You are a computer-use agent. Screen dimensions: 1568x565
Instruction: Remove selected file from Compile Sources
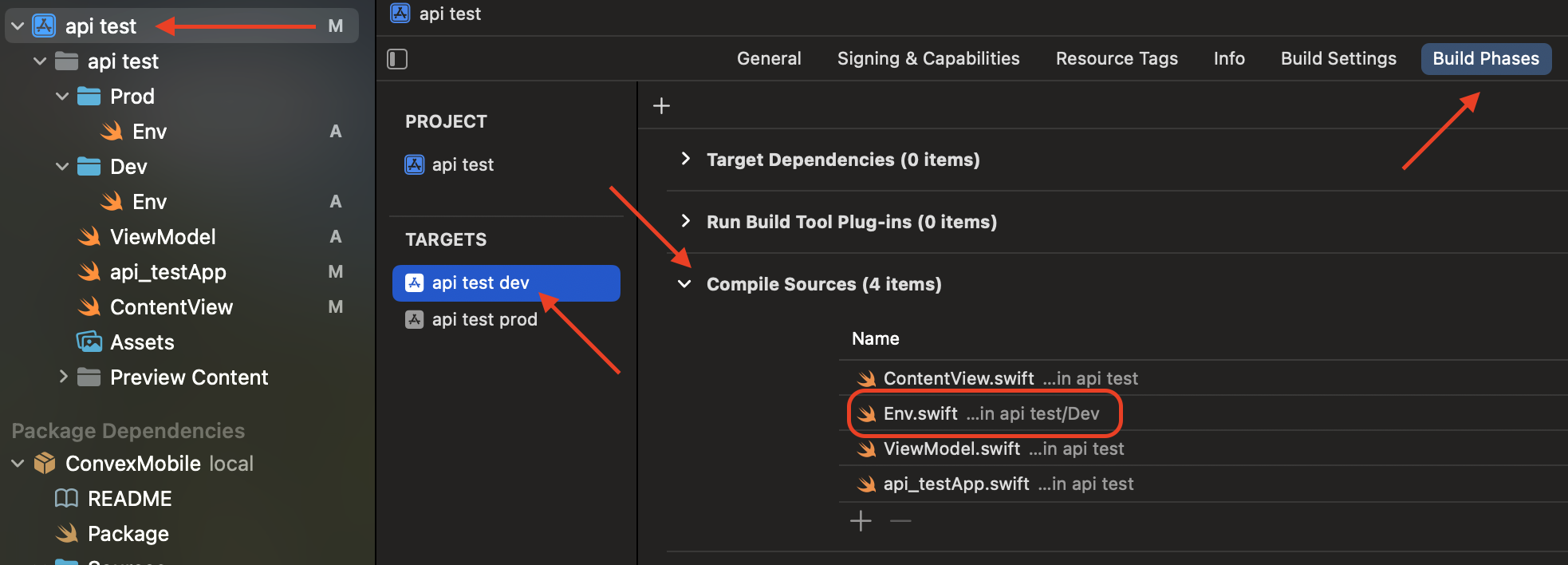point(900,521)
